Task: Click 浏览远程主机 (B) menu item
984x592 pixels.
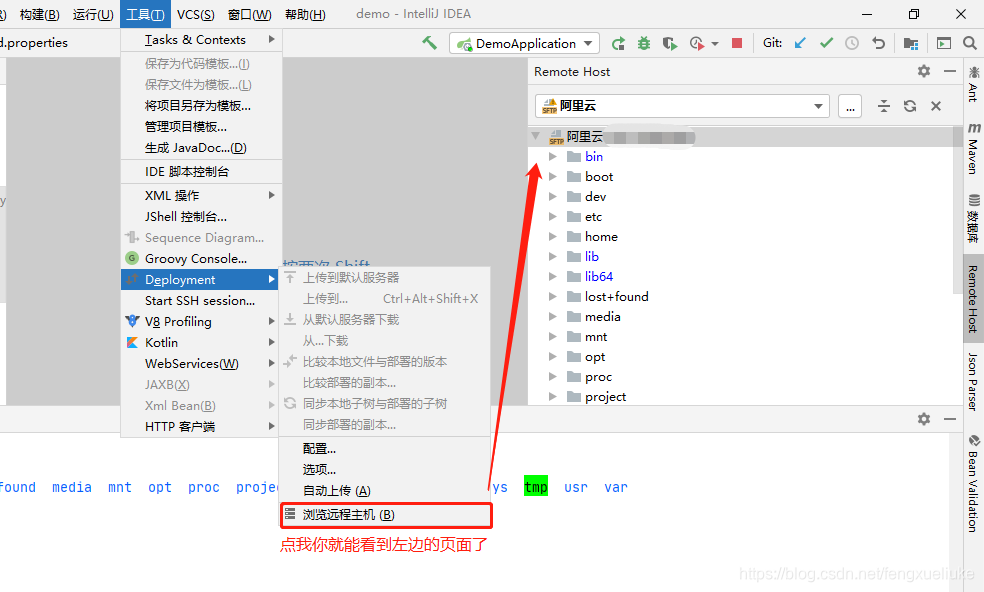Action: (x=386, y=515)
